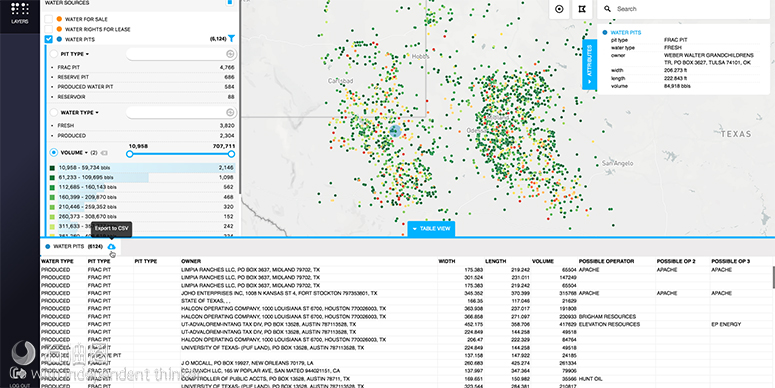
Task: Select the Volume radio button
Action: pos(54,153)
